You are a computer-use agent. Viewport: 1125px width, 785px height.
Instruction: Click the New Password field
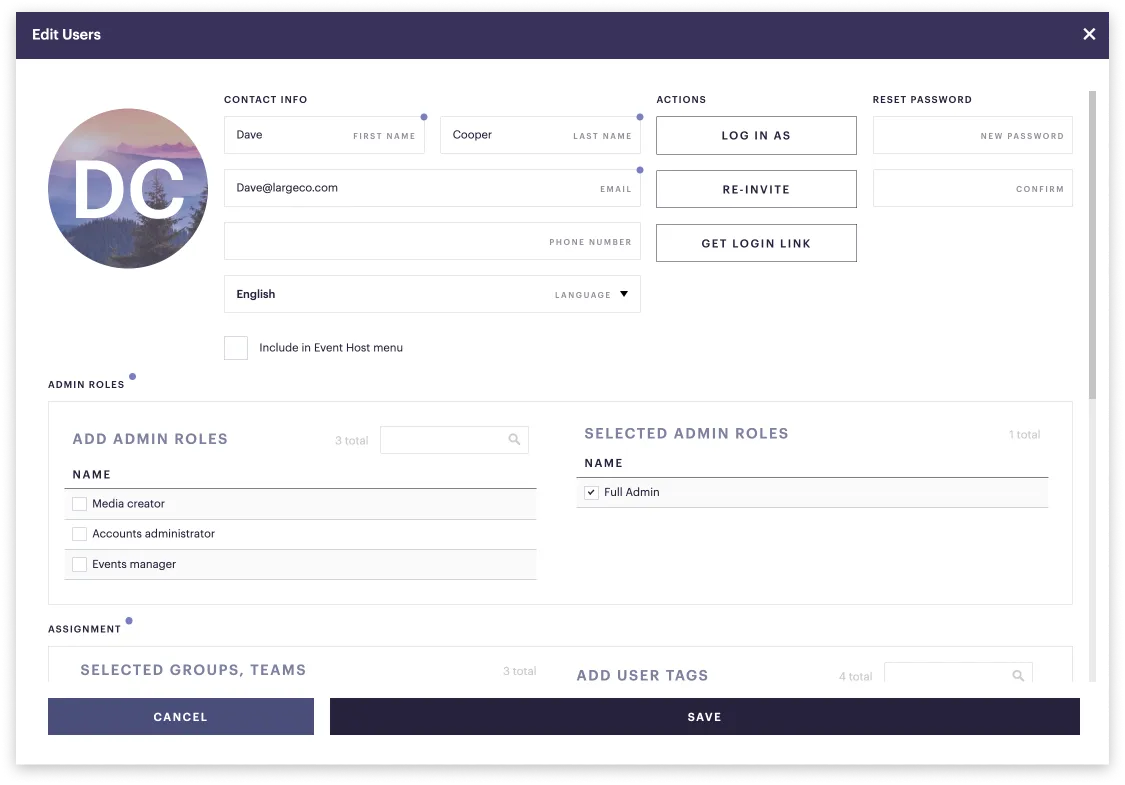click(x=973, y=135)
